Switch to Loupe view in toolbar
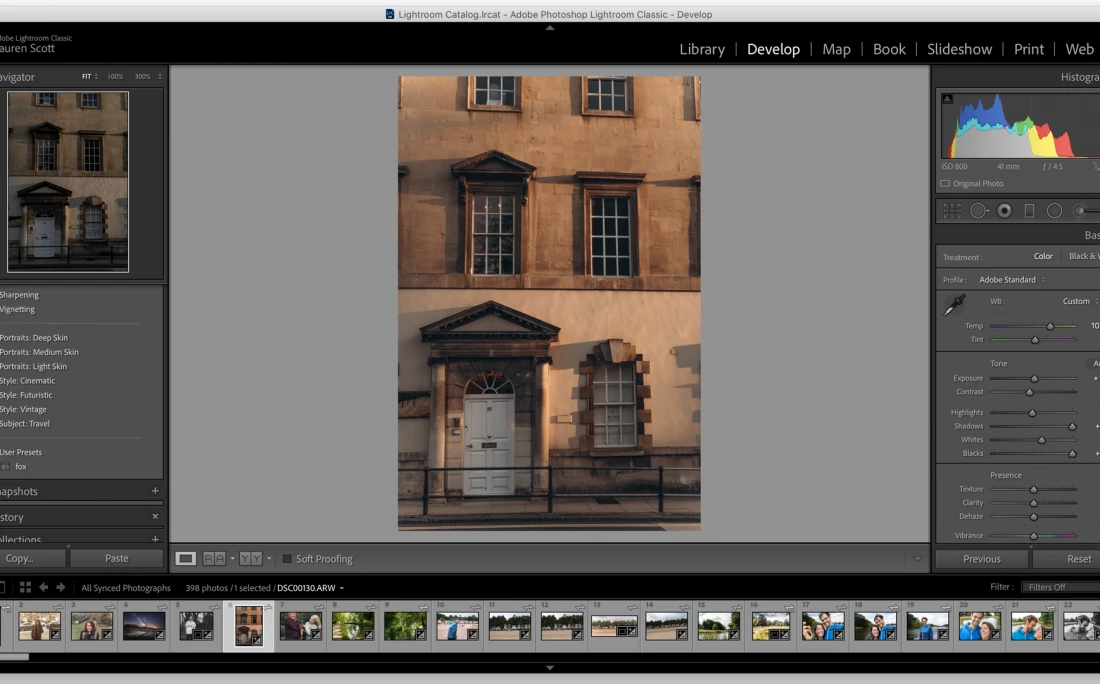This screenshot has height=684, width=1100. tap(185, 559)
